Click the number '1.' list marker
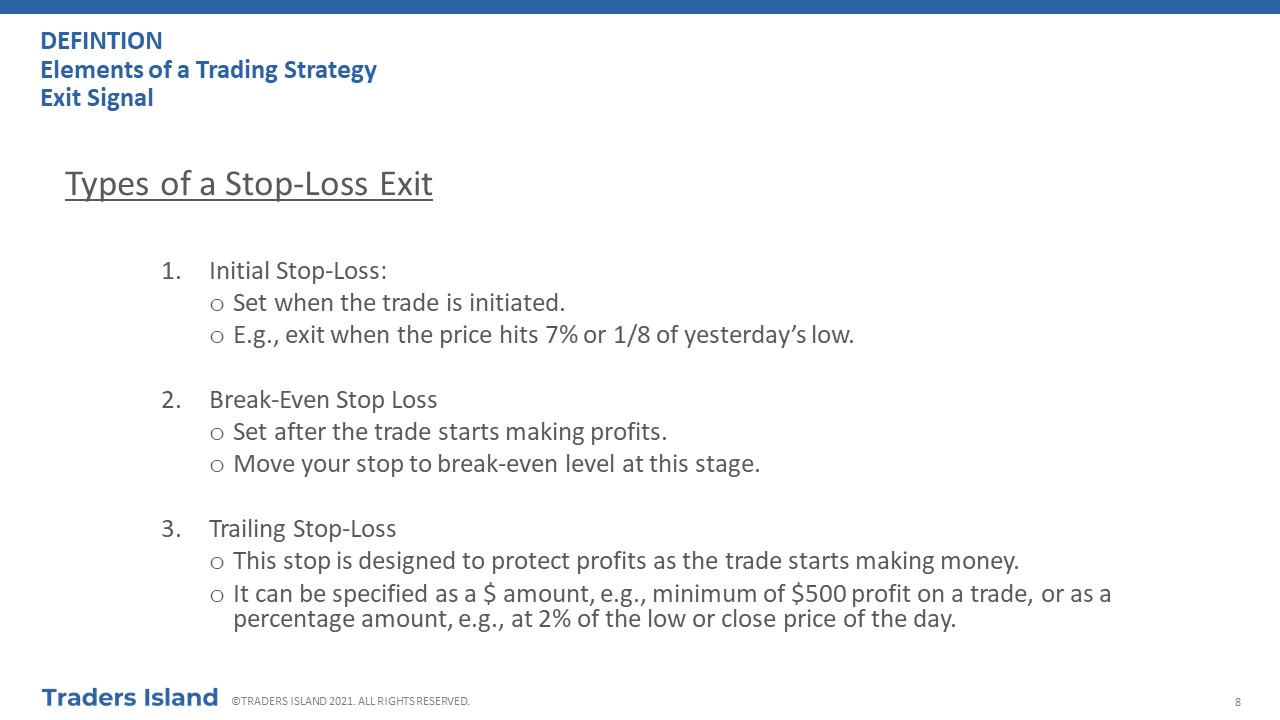 (x=172, y=270)
